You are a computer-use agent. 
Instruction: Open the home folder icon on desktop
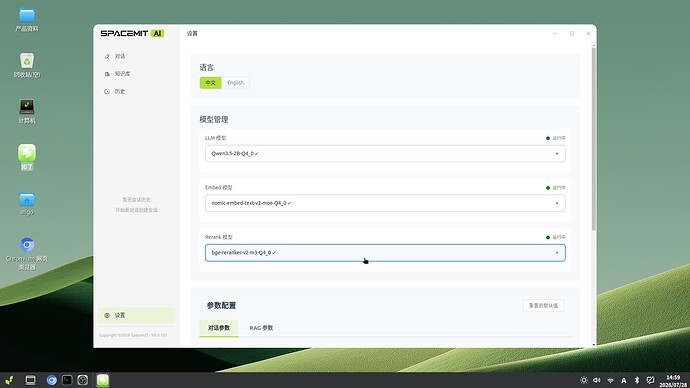(x=27, y=204)
